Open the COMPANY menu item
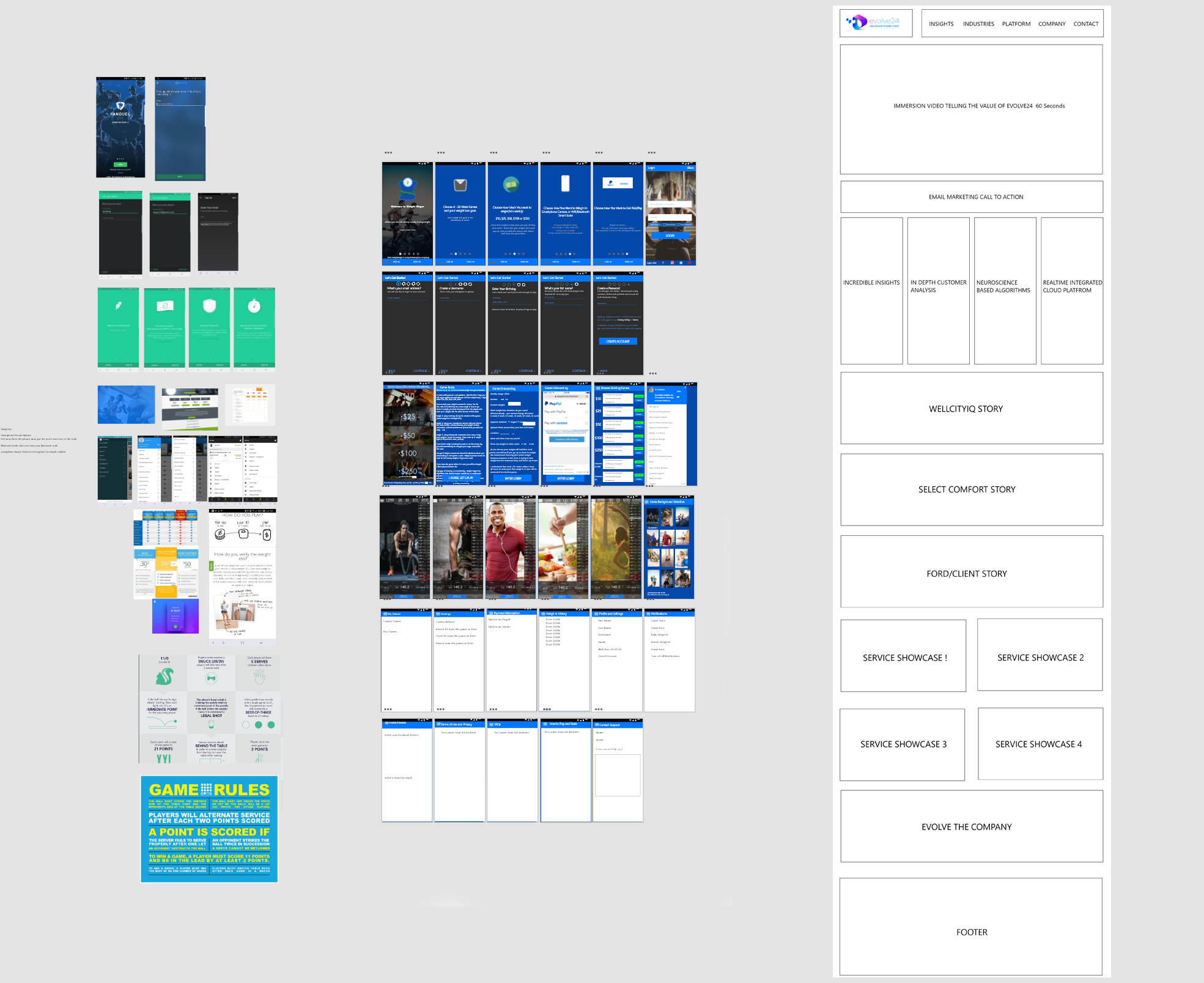 coord(1052,24)
